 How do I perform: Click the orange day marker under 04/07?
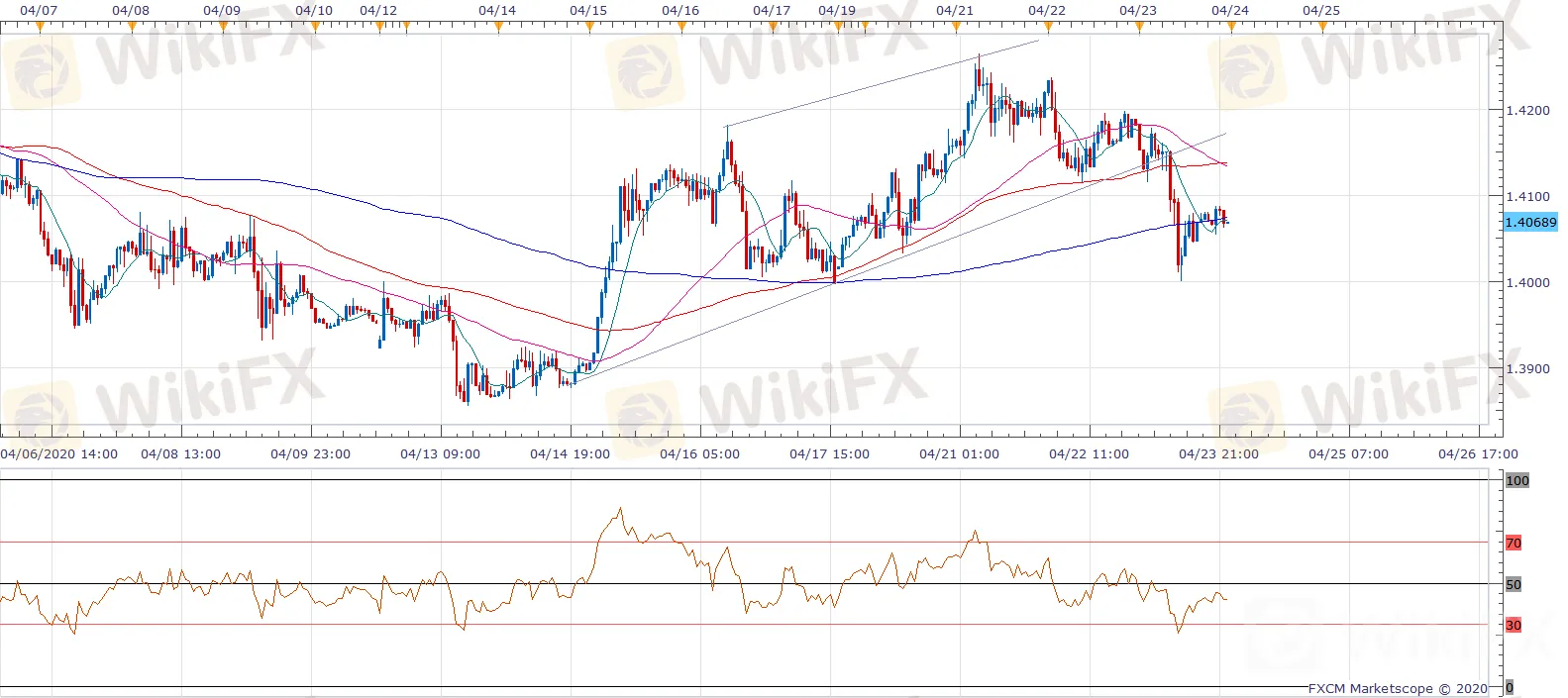coord(40,28)
